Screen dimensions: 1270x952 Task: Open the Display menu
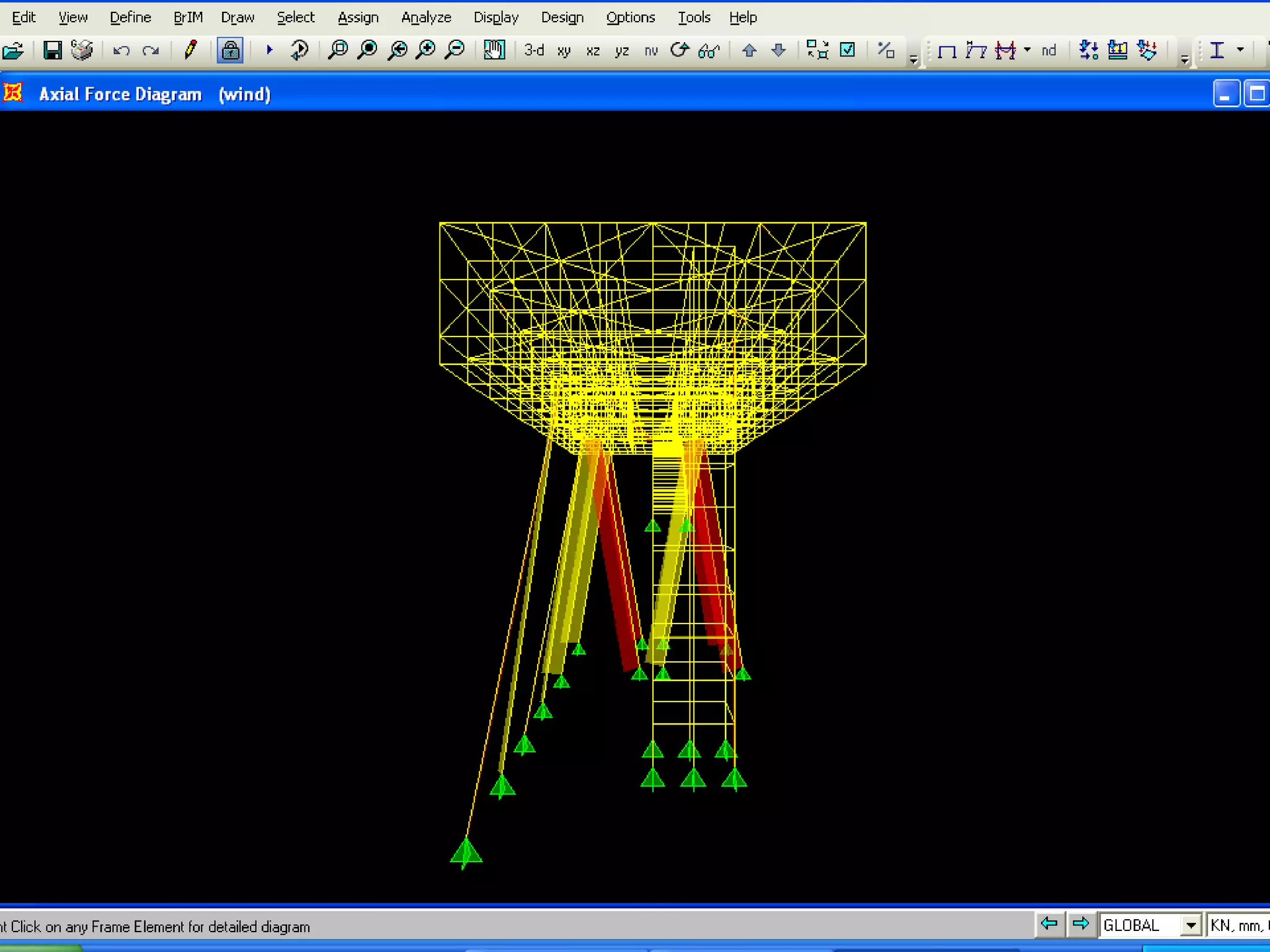pyautogui.click(x=495, y=17)
